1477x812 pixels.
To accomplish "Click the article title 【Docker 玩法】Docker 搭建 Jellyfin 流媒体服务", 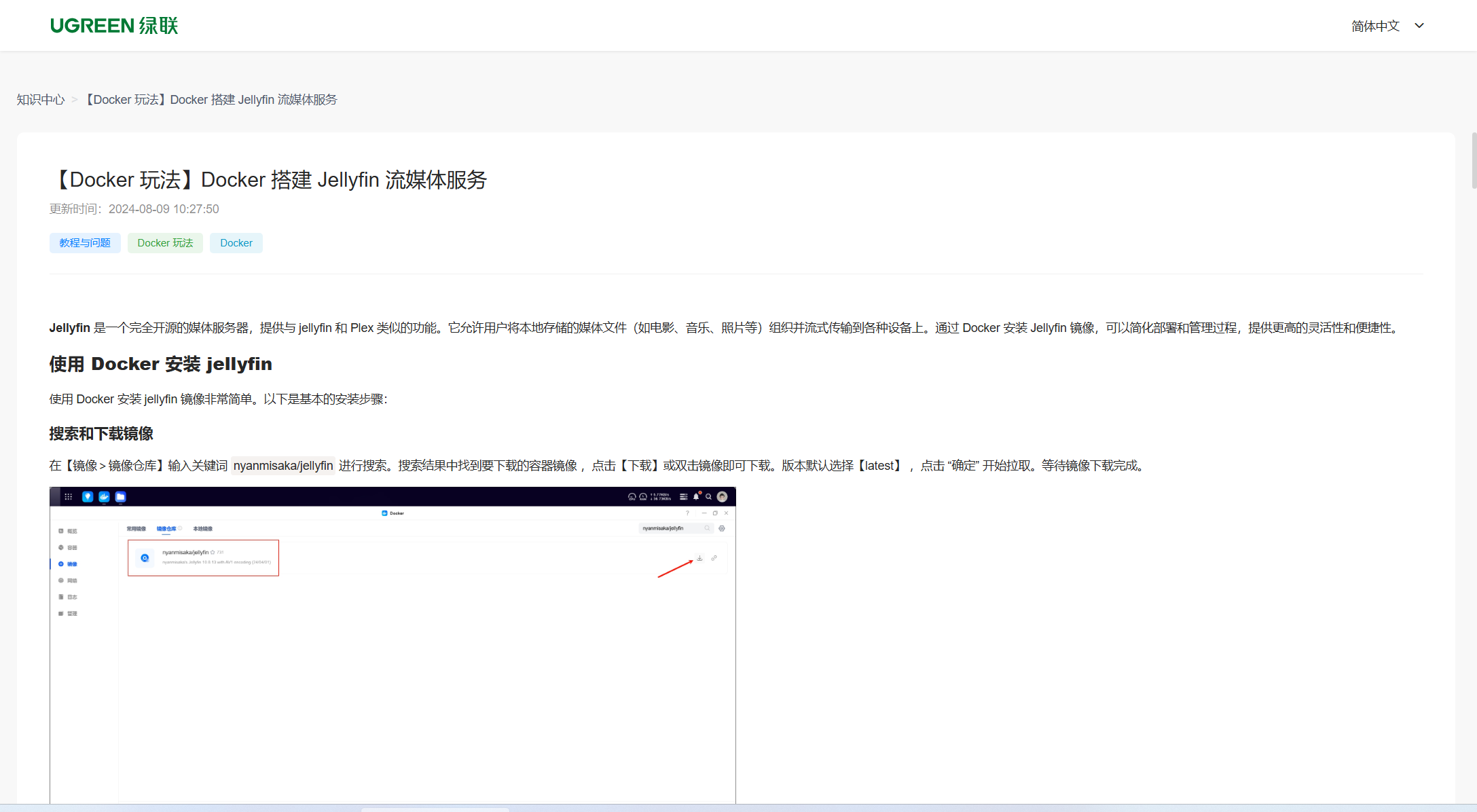I will 268,180.
